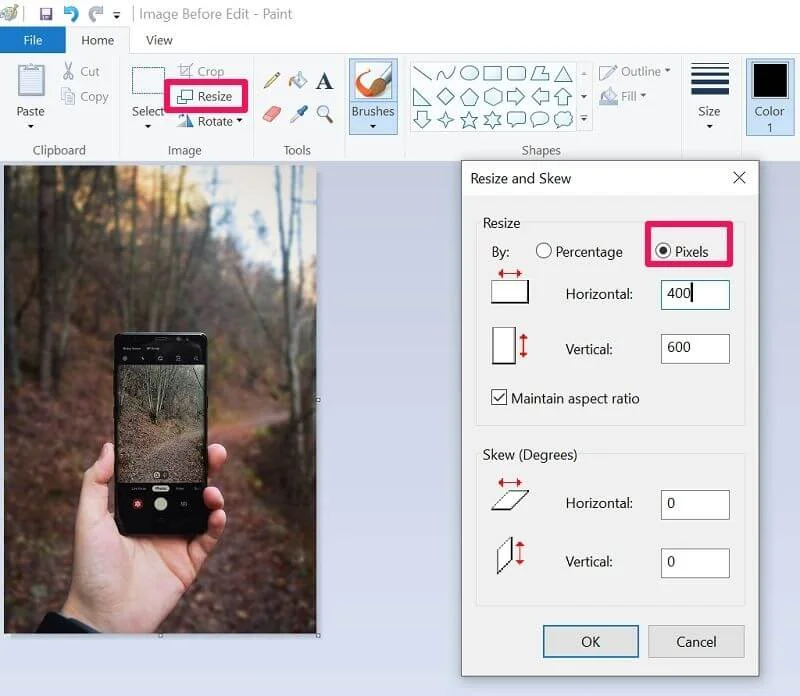Select the Rectangle shape
Image resolution: width=800 pixels, height=696 pixels.
(492, 73)
